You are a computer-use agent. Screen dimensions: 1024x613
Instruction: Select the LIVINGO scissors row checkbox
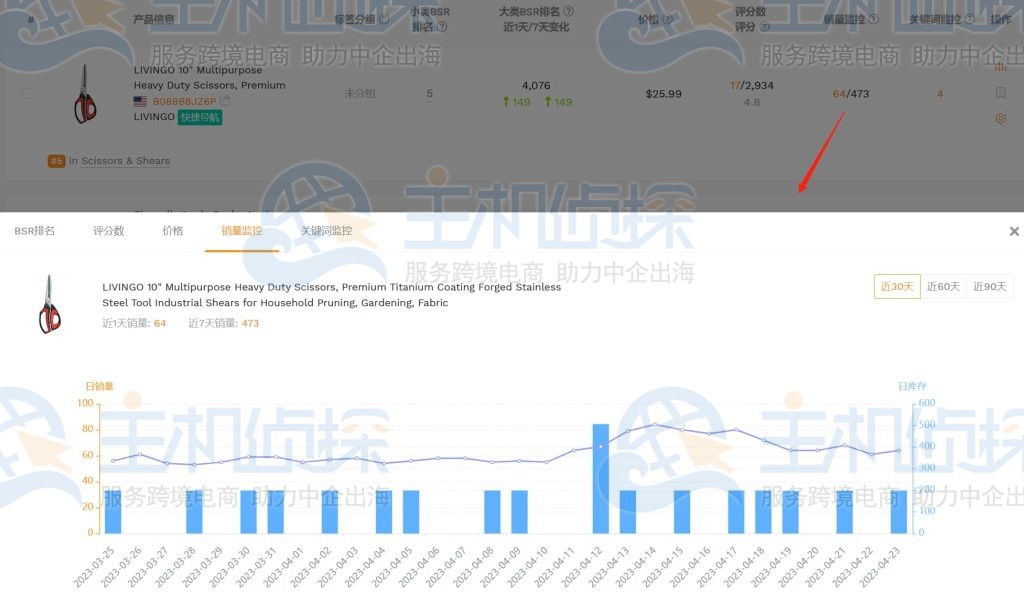tap(27, 93)
